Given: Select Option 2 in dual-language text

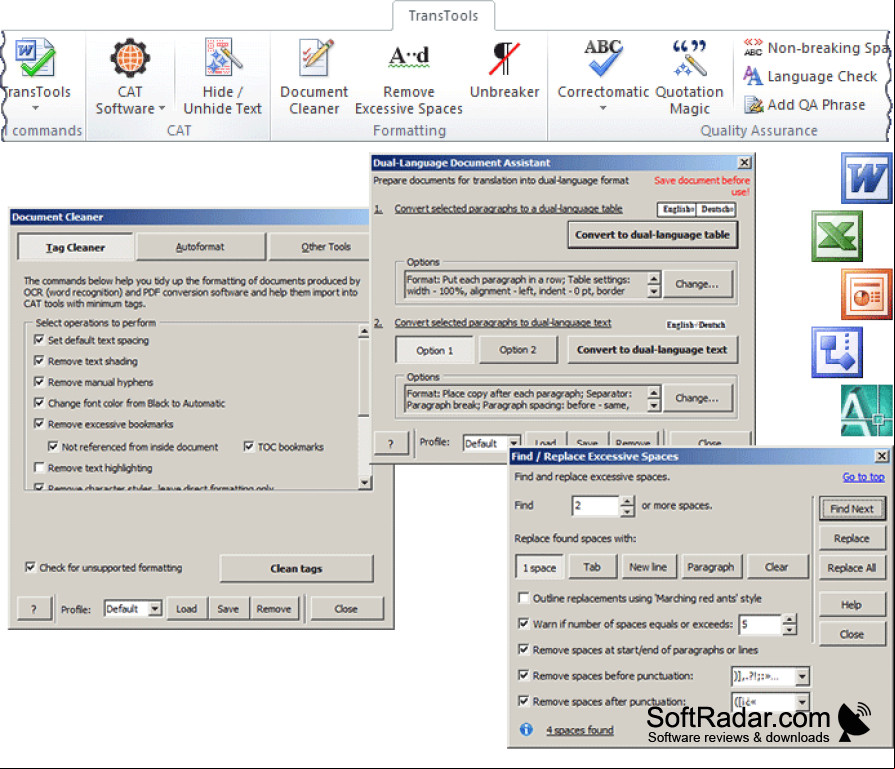Looking at the screenshot, I should tap(518, 349).
